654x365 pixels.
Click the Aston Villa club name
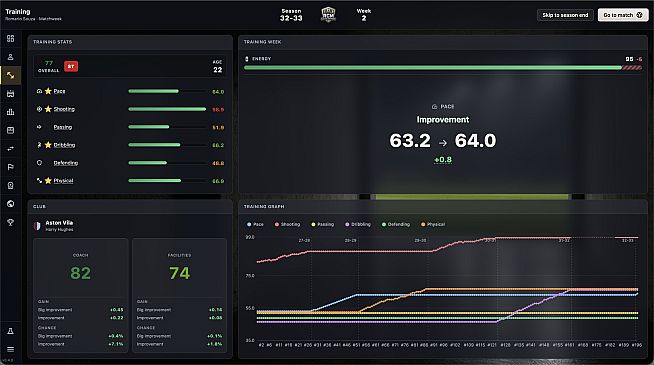[59, 223]
